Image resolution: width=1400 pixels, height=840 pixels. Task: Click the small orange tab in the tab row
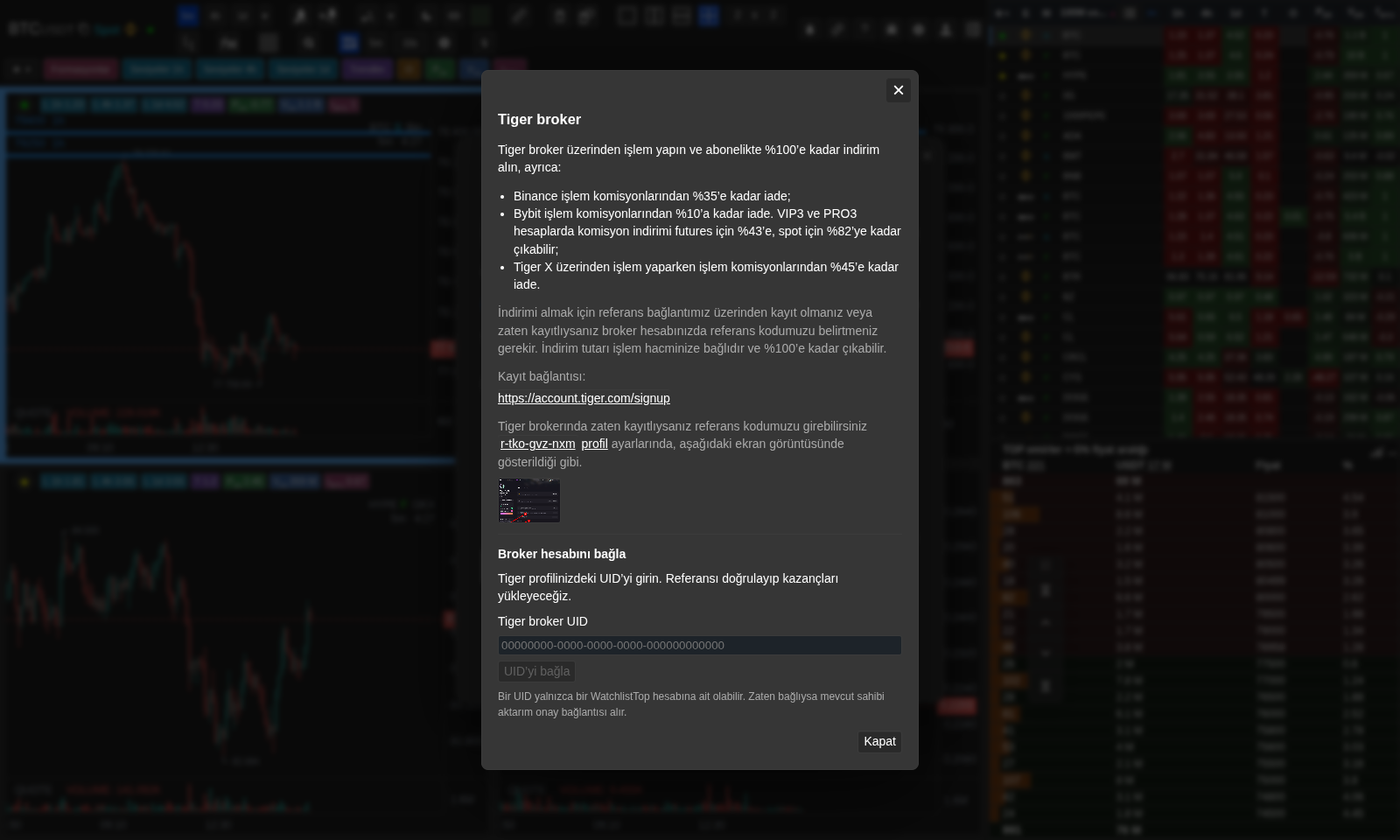408,68
